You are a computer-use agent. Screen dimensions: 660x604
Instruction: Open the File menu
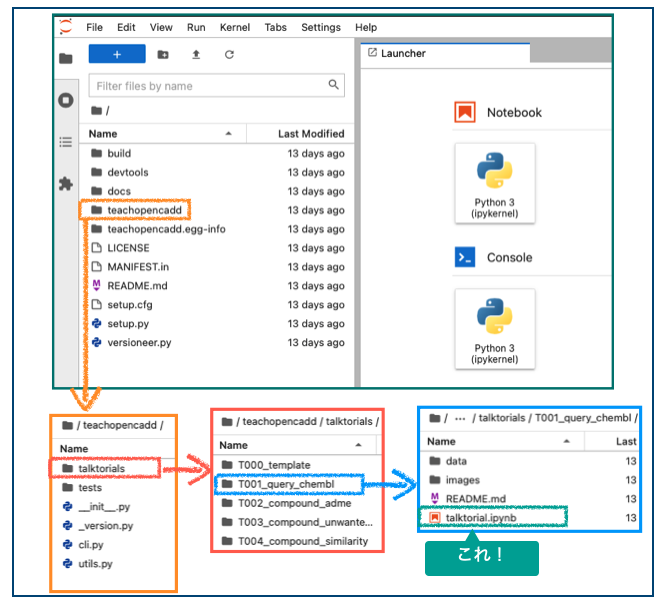tap(94, 27)
